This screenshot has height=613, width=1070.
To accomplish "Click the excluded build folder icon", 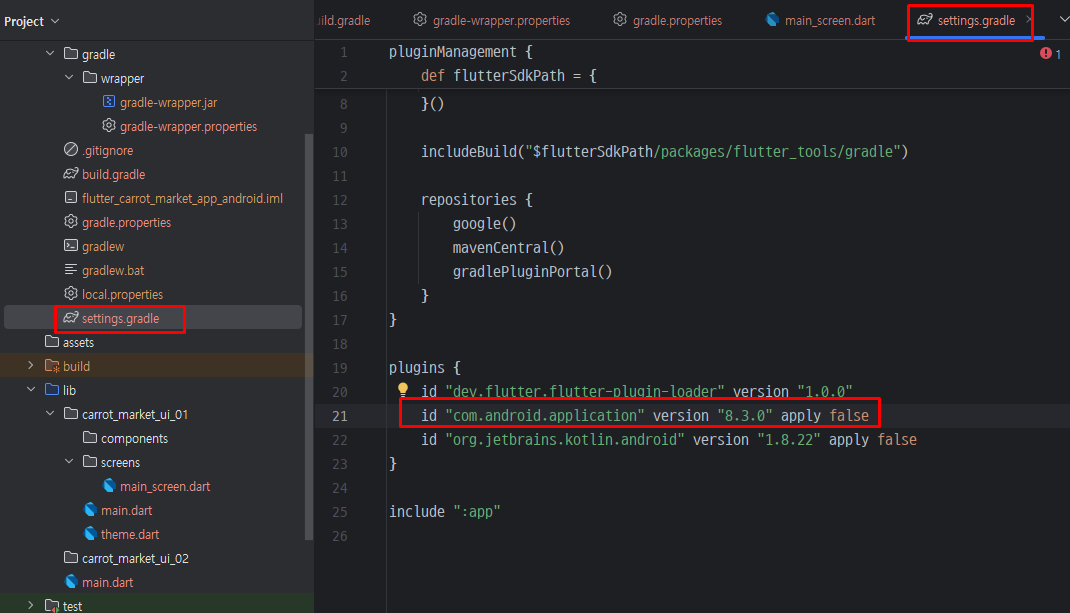I will [52, 366].
